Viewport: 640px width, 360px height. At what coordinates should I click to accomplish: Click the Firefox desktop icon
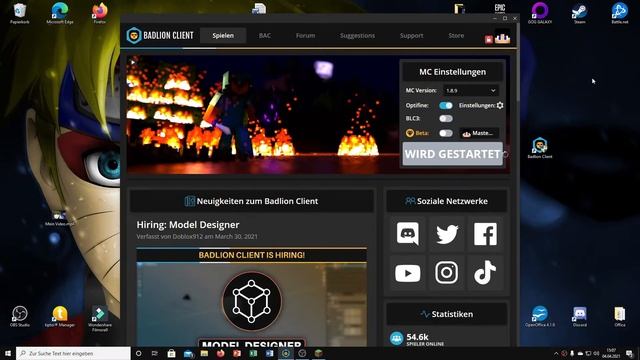pos(100,13)
